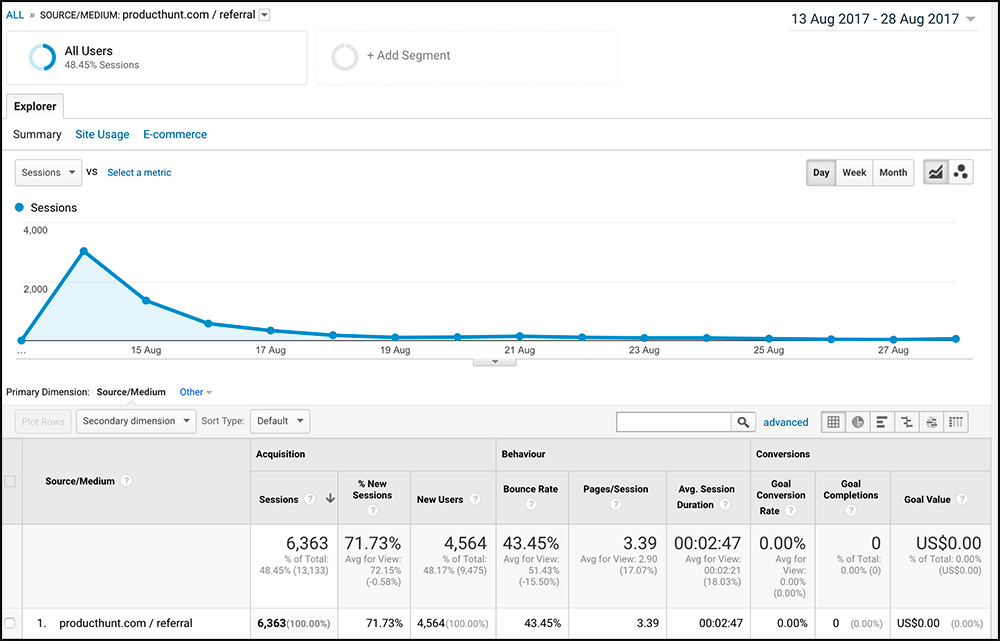Toggle the graph to Week view
This screenshot has height=641, width=1000.
pyautogui.click(x=854, y=172)
